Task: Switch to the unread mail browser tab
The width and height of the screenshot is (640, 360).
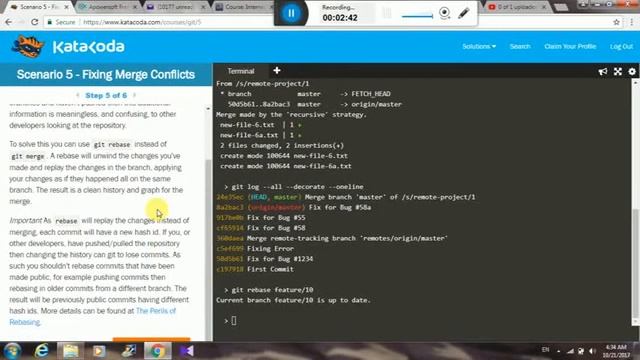Action: point(175,7)
